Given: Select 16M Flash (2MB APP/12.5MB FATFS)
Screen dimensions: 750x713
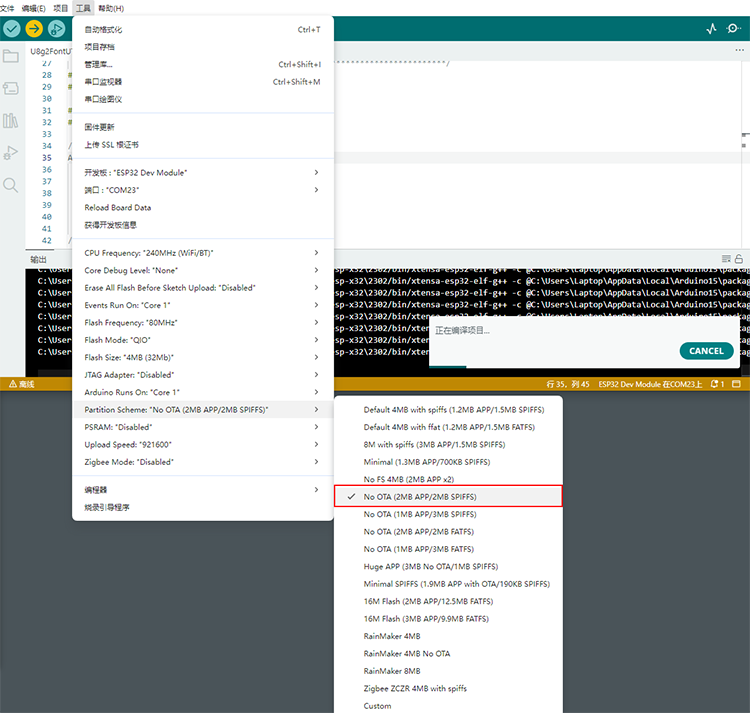Looking at the screenshot, I should 448,601.
